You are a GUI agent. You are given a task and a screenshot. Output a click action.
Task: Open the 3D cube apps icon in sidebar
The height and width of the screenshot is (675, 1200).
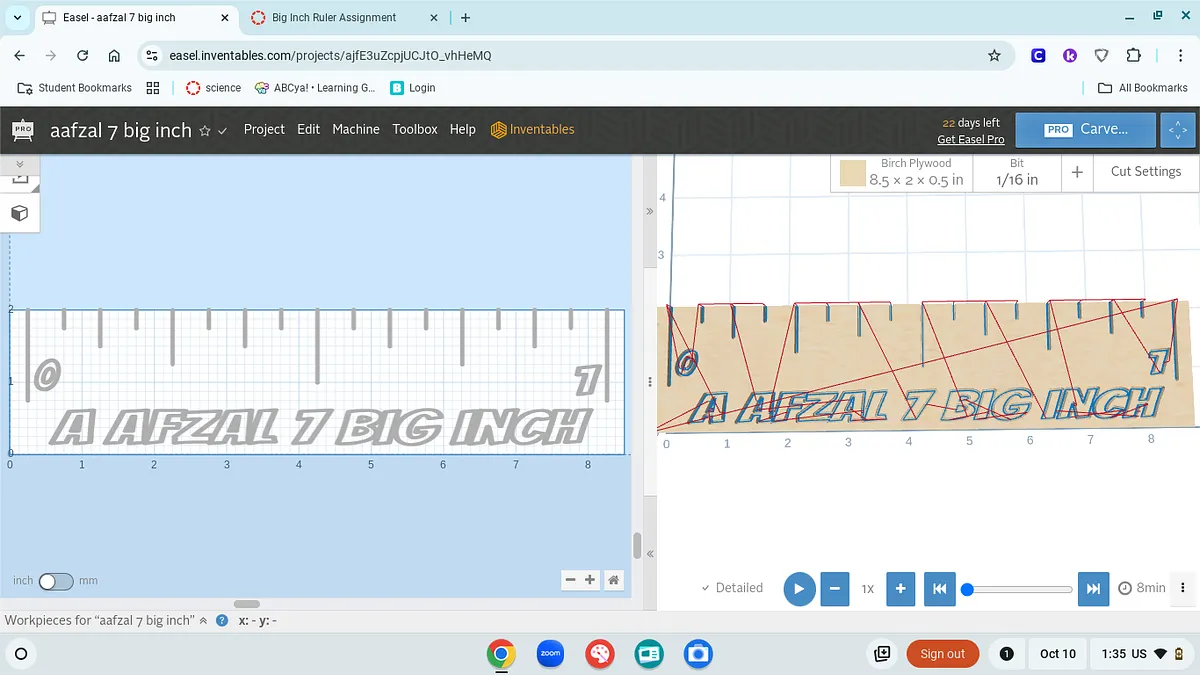(x=19, y=213)
